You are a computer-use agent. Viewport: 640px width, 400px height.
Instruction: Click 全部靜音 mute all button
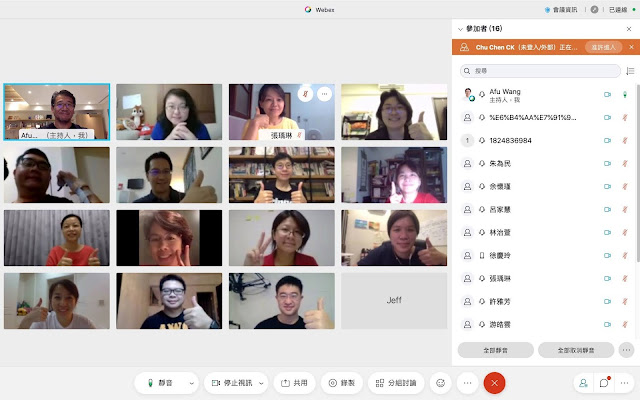click(x=495, y=350)
